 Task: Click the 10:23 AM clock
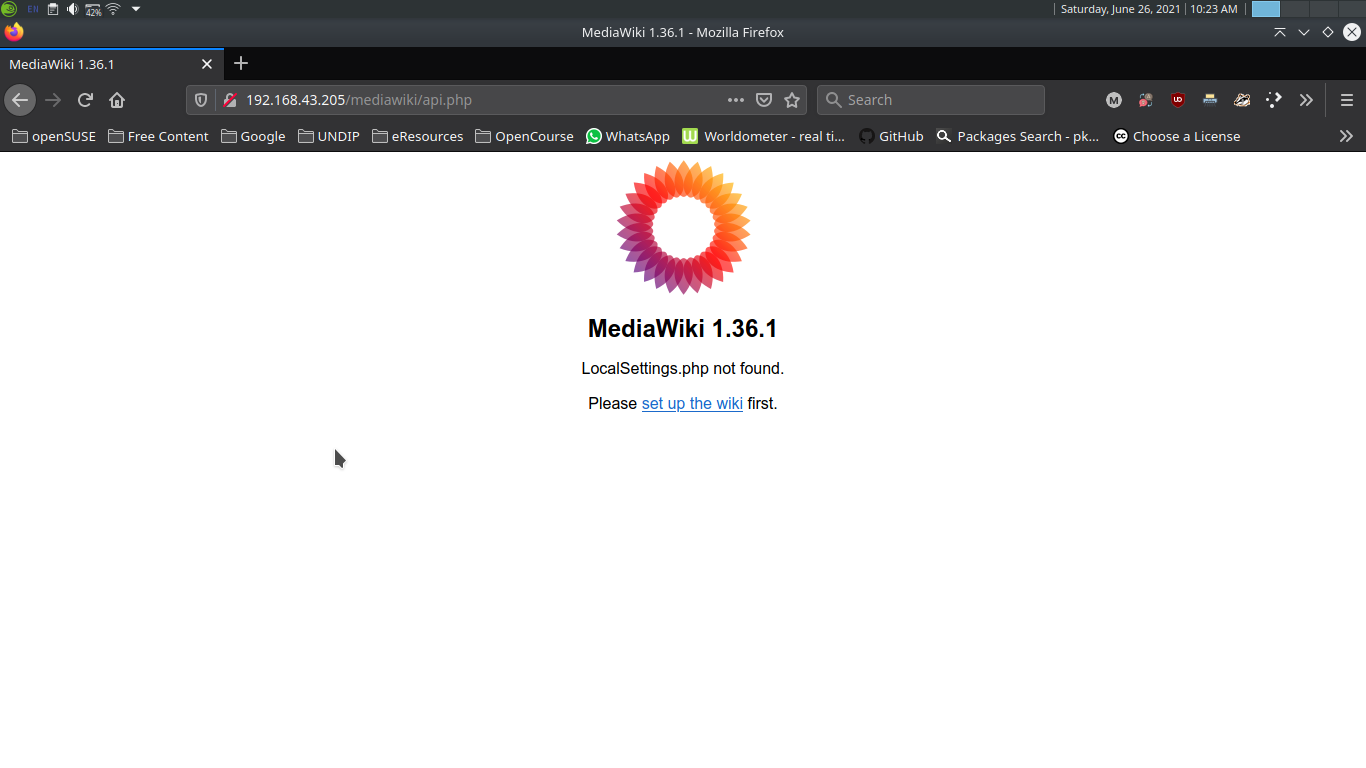[1213, 9]
